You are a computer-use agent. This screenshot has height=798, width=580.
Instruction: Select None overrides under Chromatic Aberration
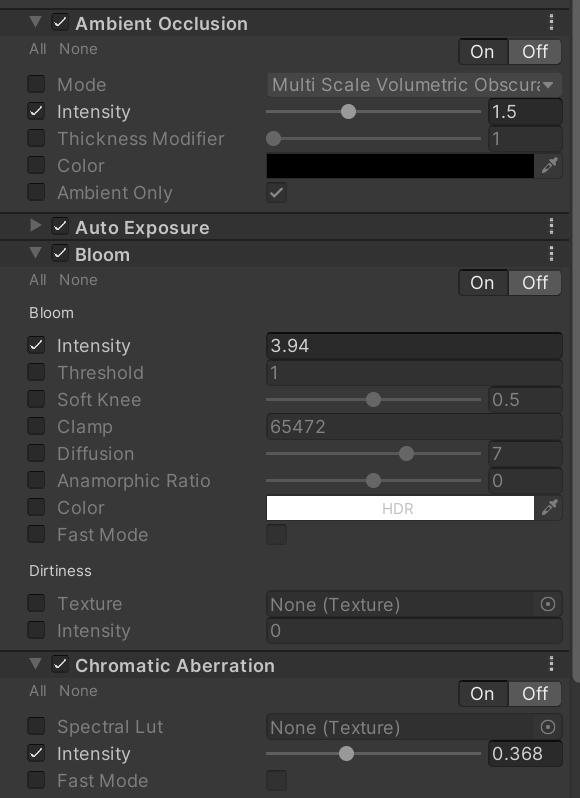[x=78, y=691]
